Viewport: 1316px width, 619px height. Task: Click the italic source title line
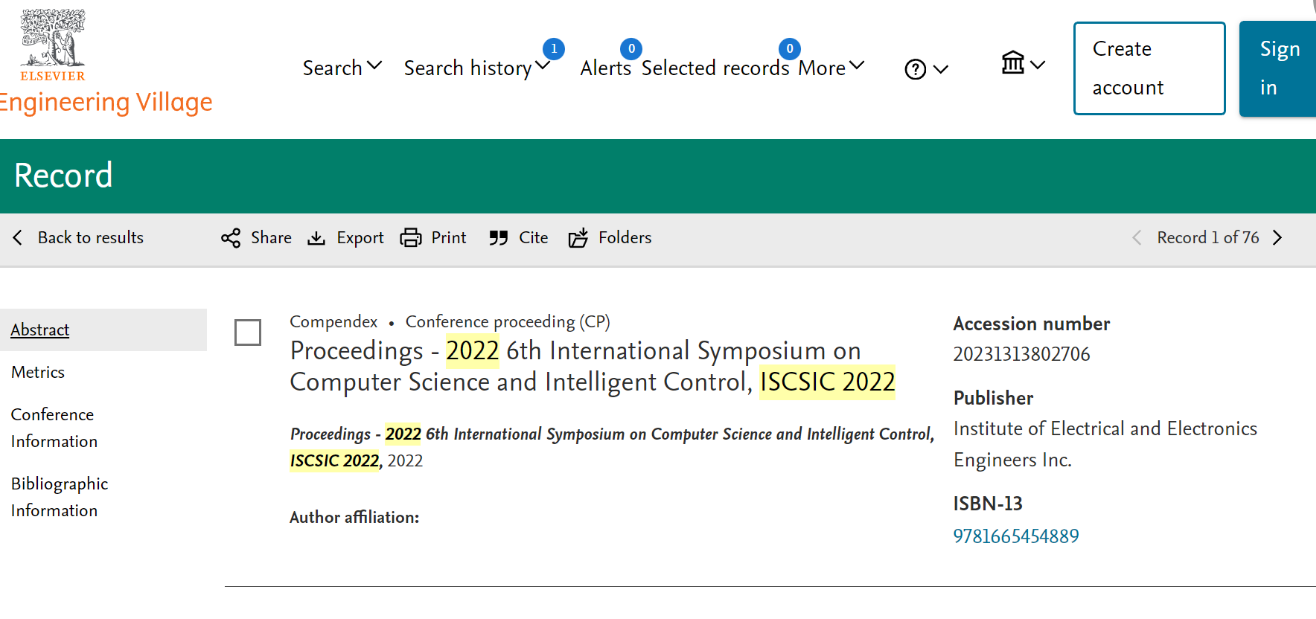point(612,447)
